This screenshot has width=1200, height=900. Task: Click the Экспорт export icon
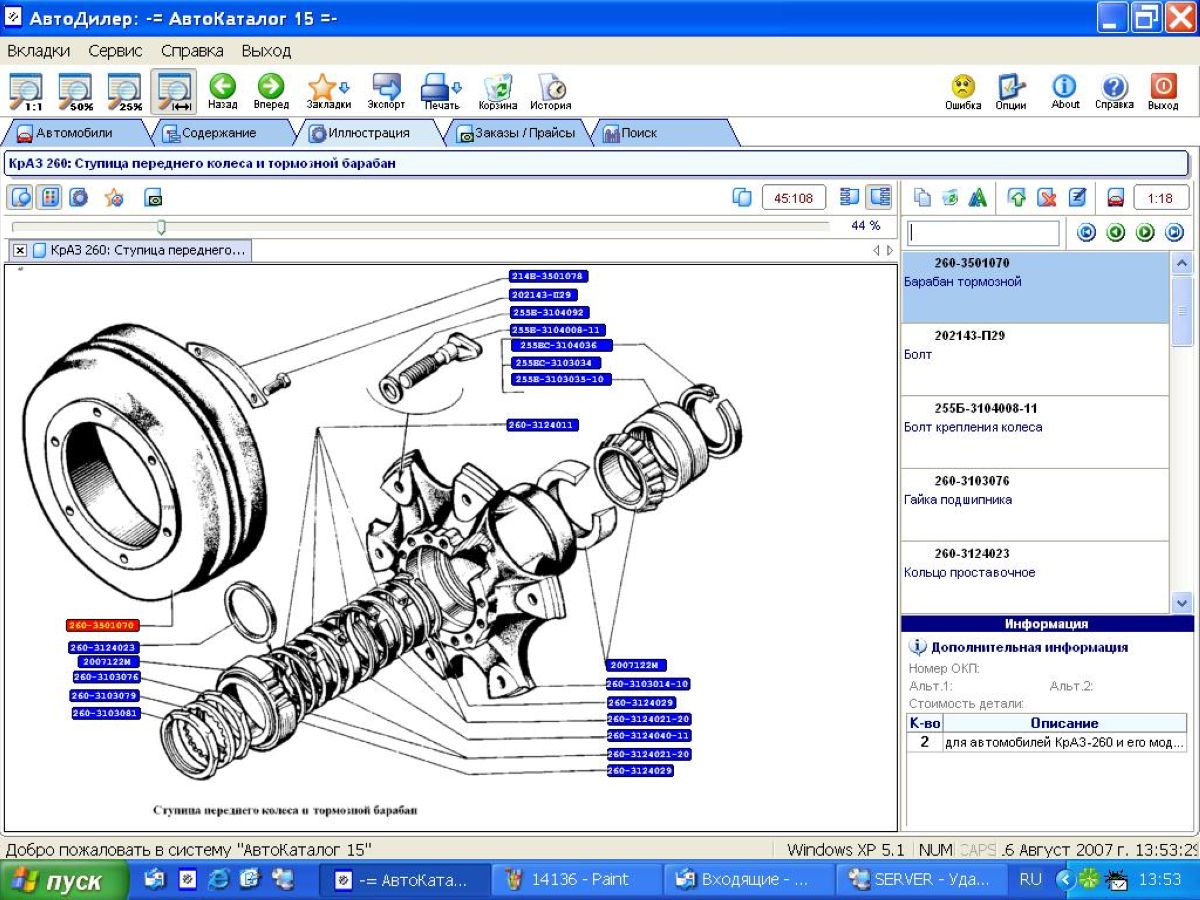tap(386, 90)
